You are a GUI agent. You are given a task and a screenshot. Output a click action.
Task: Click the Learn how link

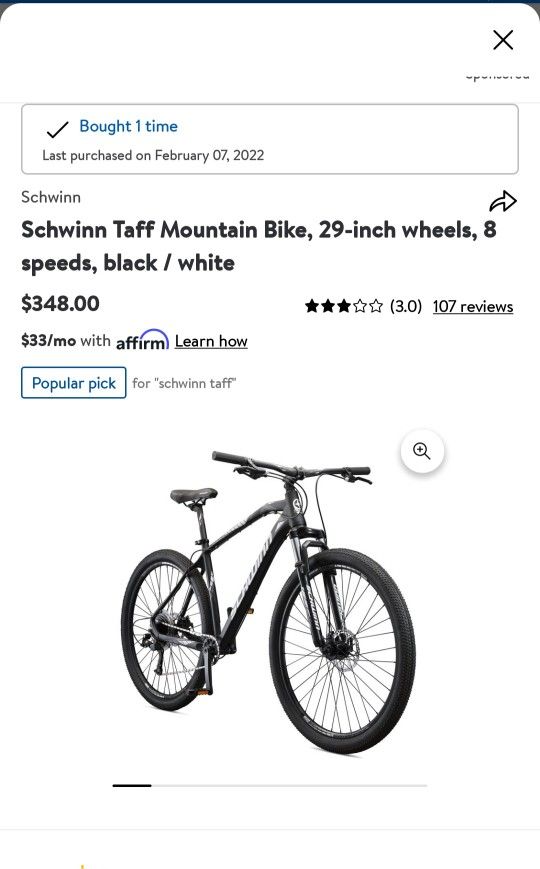click(211, 341)
